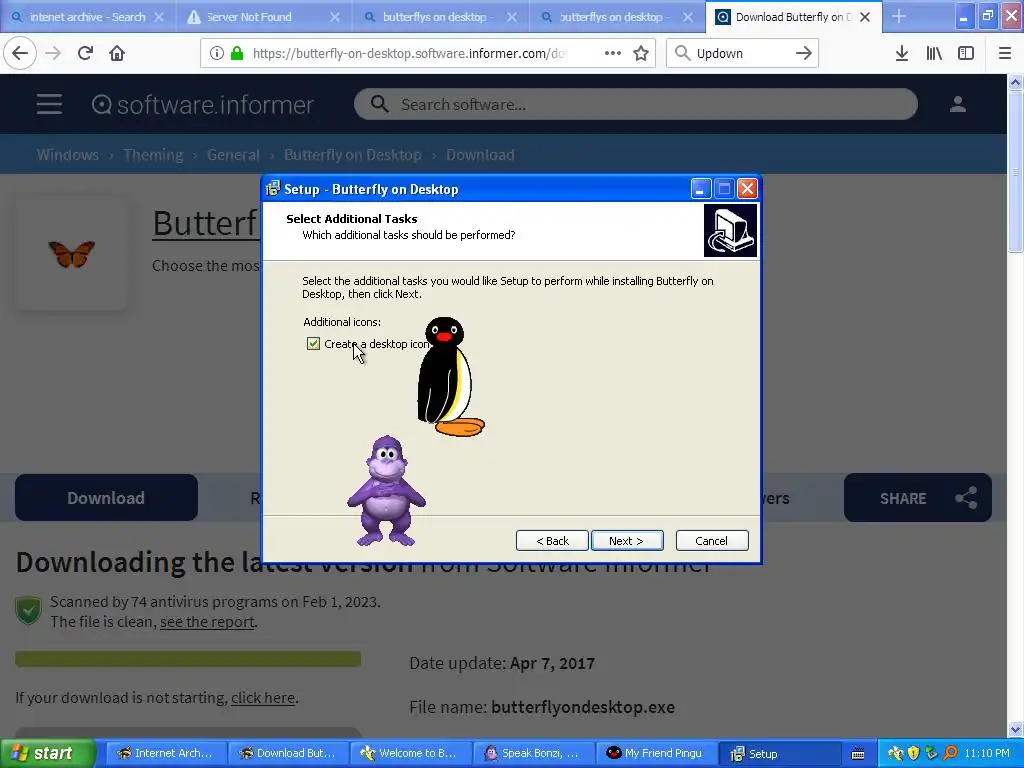Switch to Welcome to B... taskbar item

click(410, 753)
